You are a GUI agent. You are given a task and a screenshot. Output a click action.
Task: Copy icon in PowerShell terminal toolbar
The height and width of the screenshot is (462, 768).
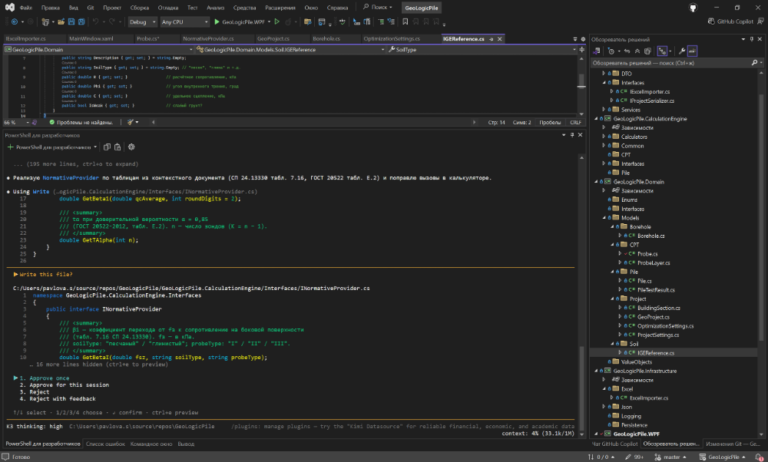[107, 147]
